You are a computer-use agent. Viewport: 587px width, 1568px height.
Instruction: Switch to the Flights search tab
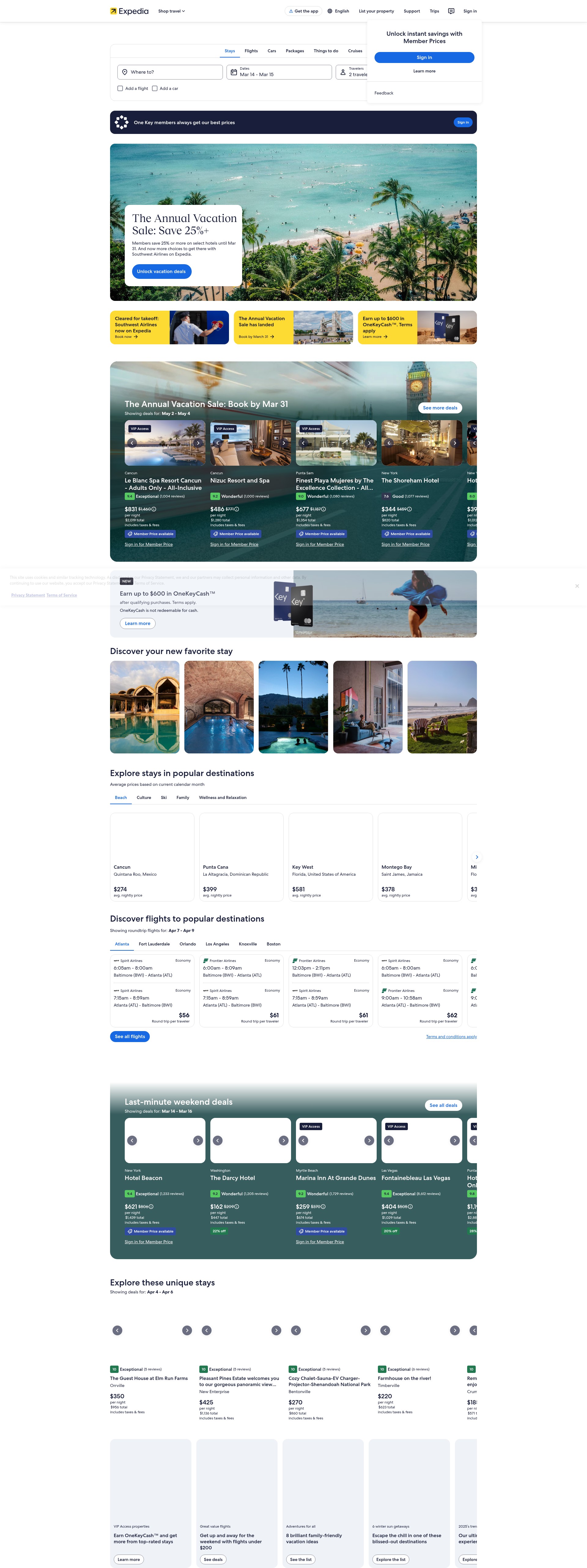251,51
